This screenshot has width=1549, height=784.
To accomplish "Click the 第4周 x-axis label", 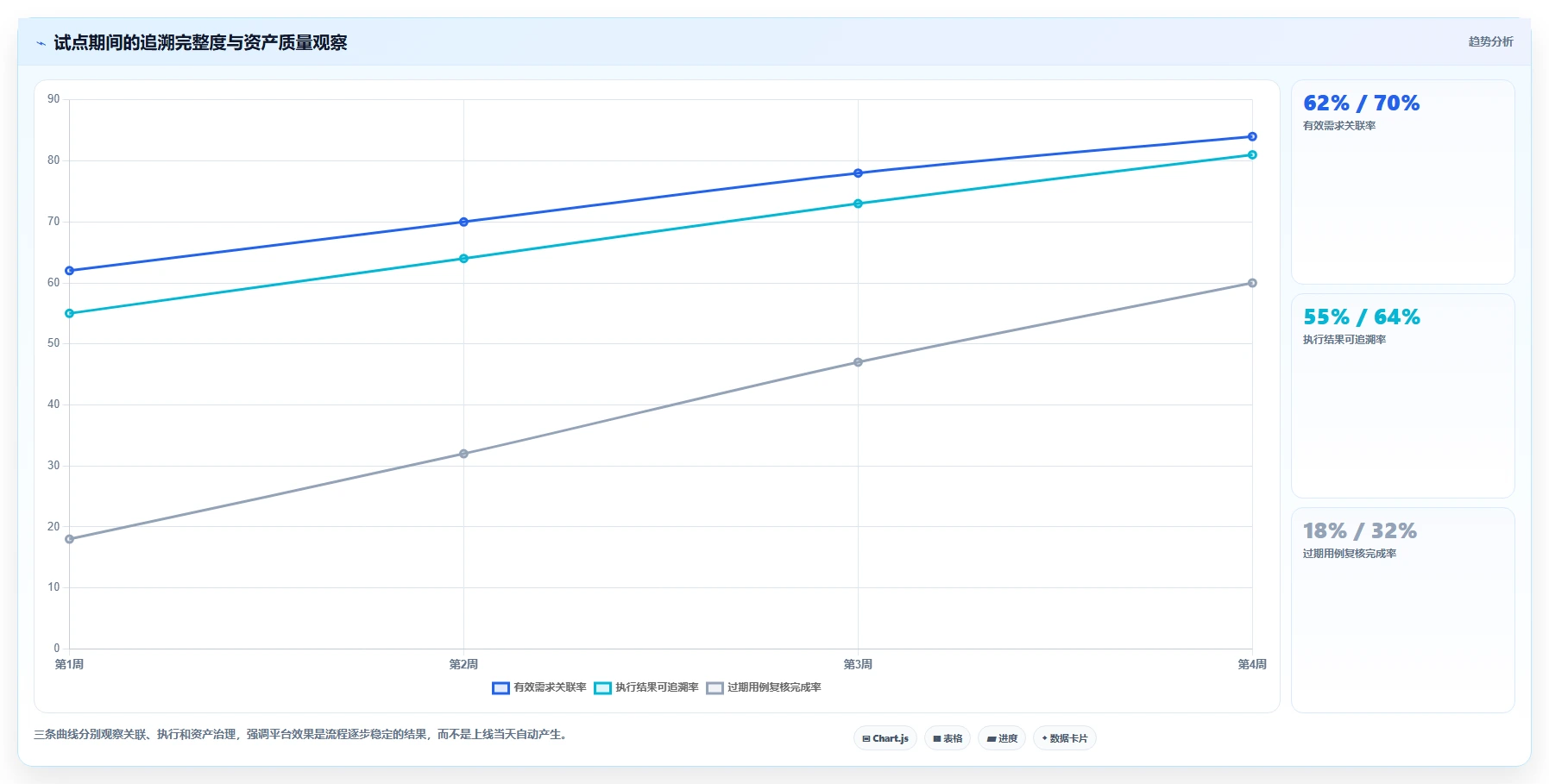I will [x=1252, y=664].
